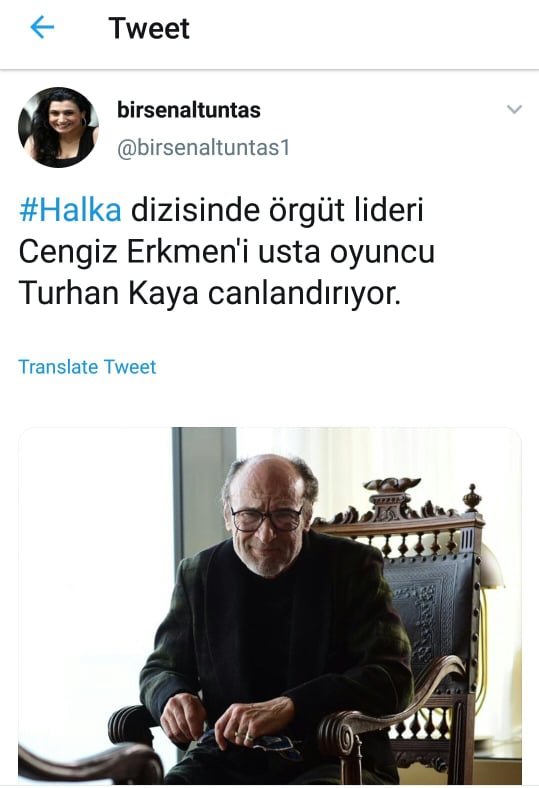Select the @birsenaltuntas1 handle

point(203,148)
